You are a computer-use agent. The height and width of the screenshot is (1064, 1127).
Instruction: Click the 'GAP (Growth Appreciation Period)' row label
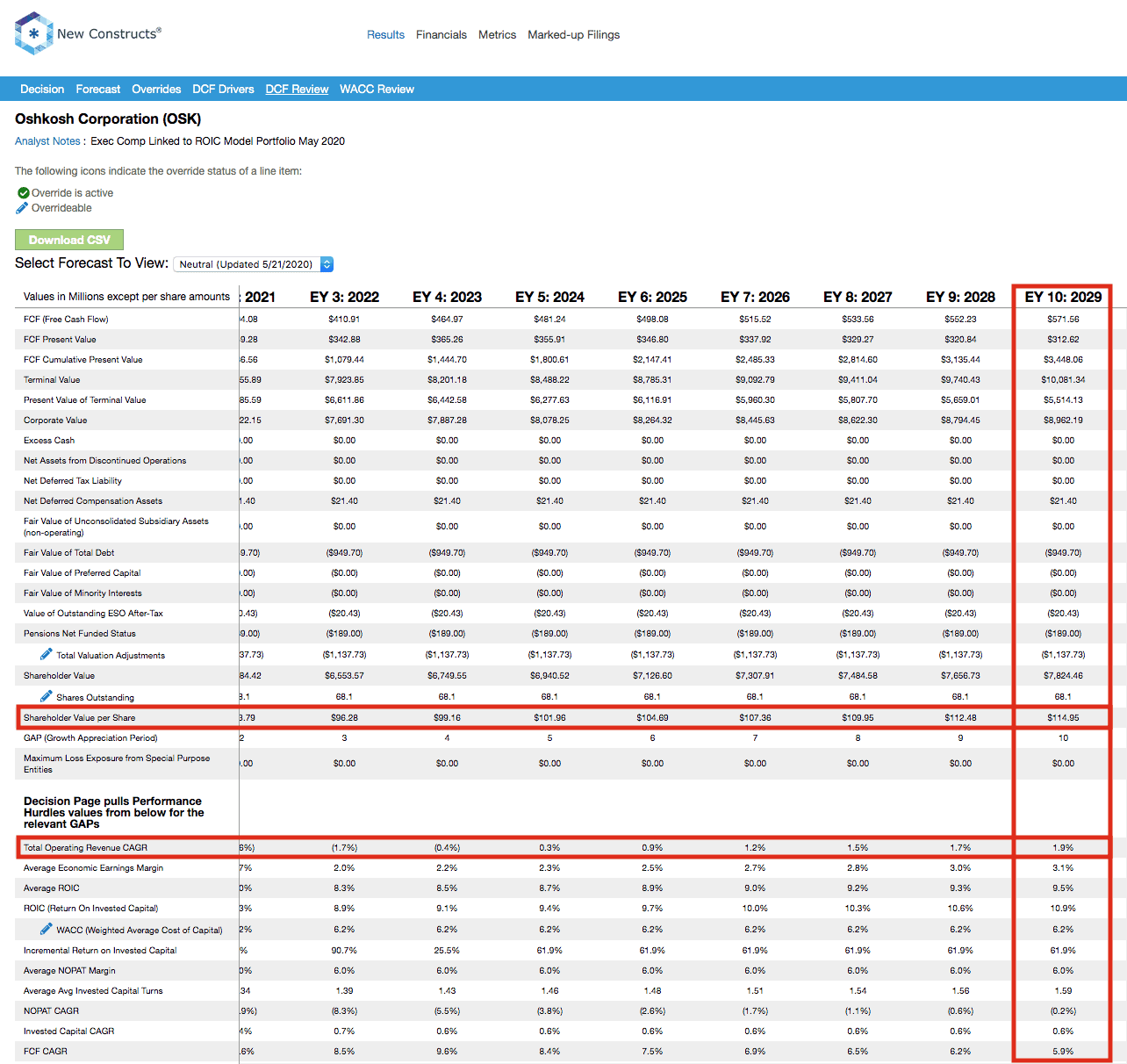(x=90, y=738)
